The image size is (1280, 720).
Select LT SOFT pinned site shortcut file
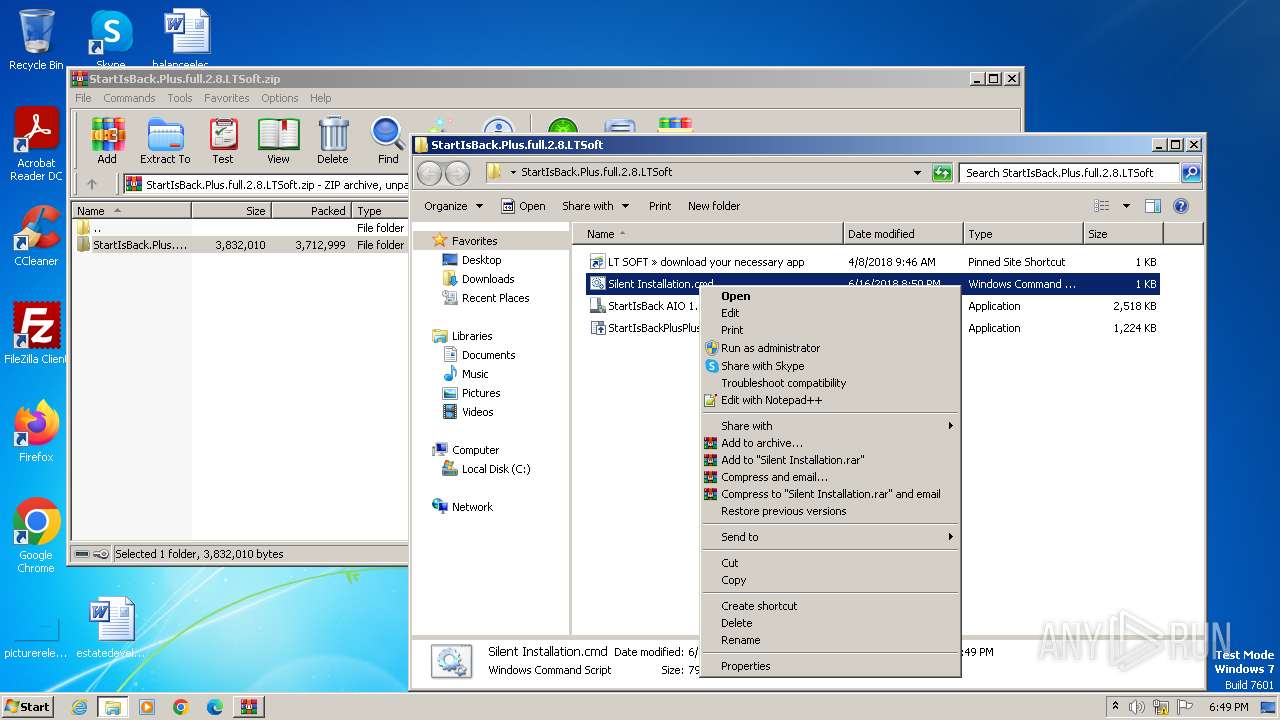pyautogui.click(x=873, y=262)
